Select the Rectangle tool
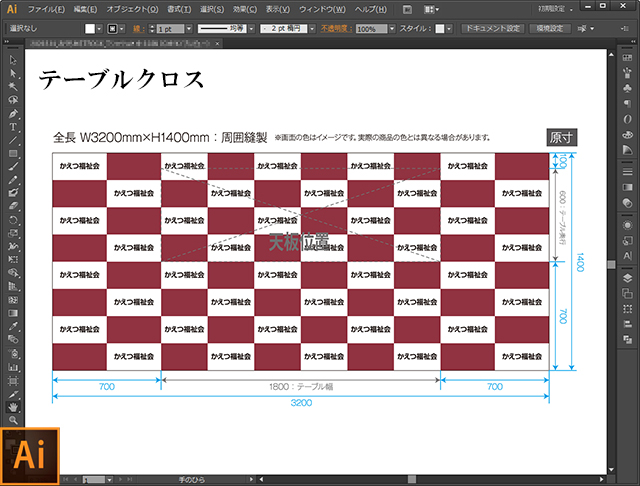 click(13, 153)
